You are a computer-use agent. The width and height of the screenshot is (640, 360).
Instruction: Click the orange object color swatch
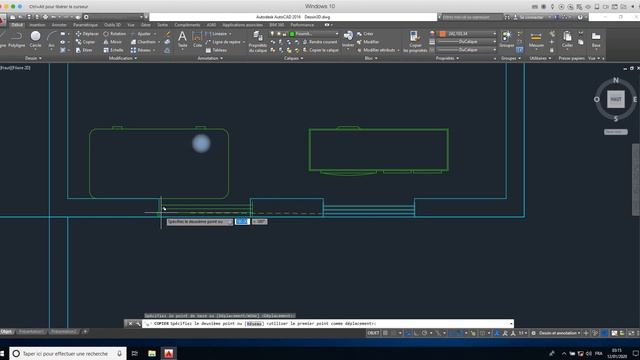point(442,34)
